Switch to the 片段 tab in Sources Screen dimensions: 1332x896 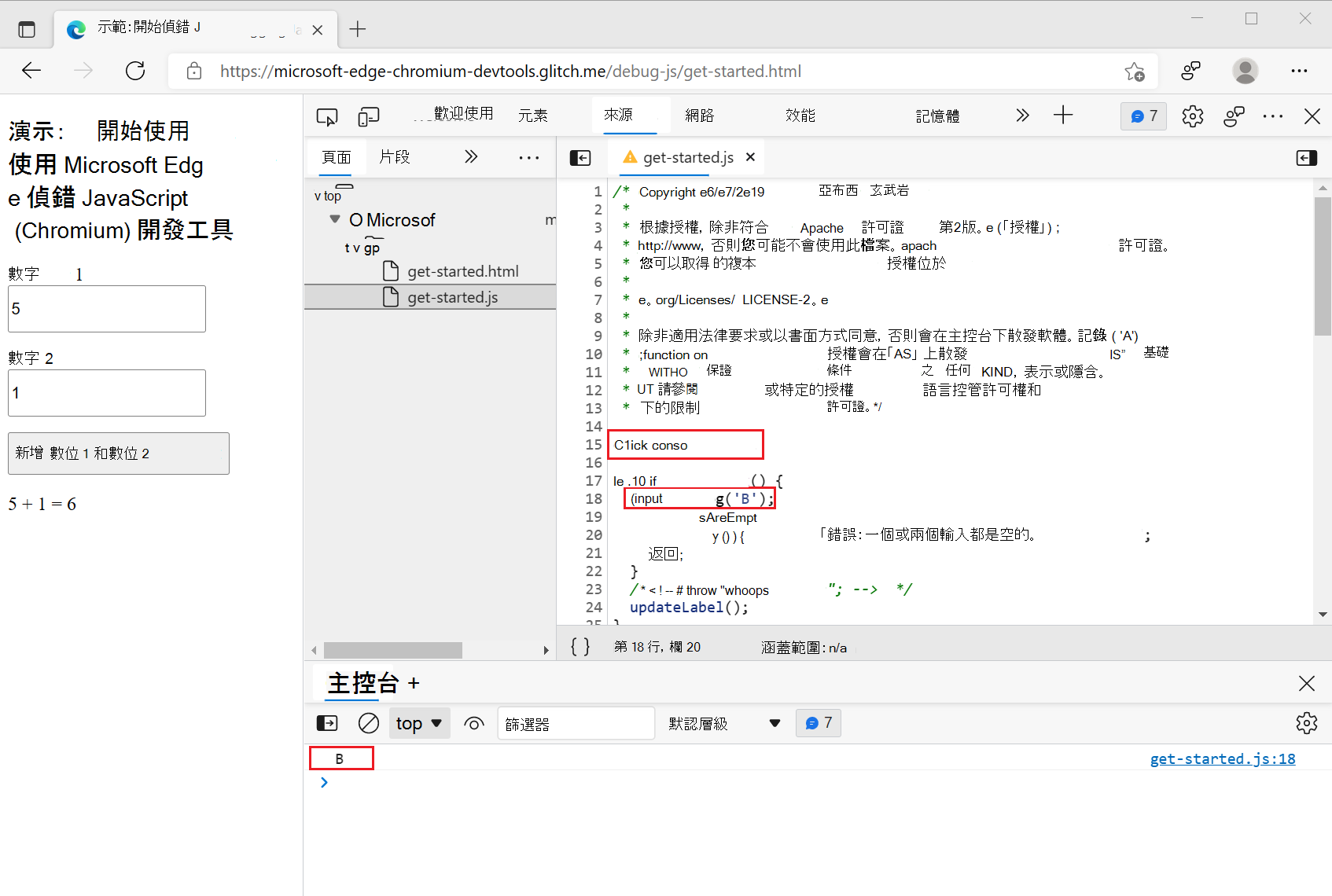point(395,156)
